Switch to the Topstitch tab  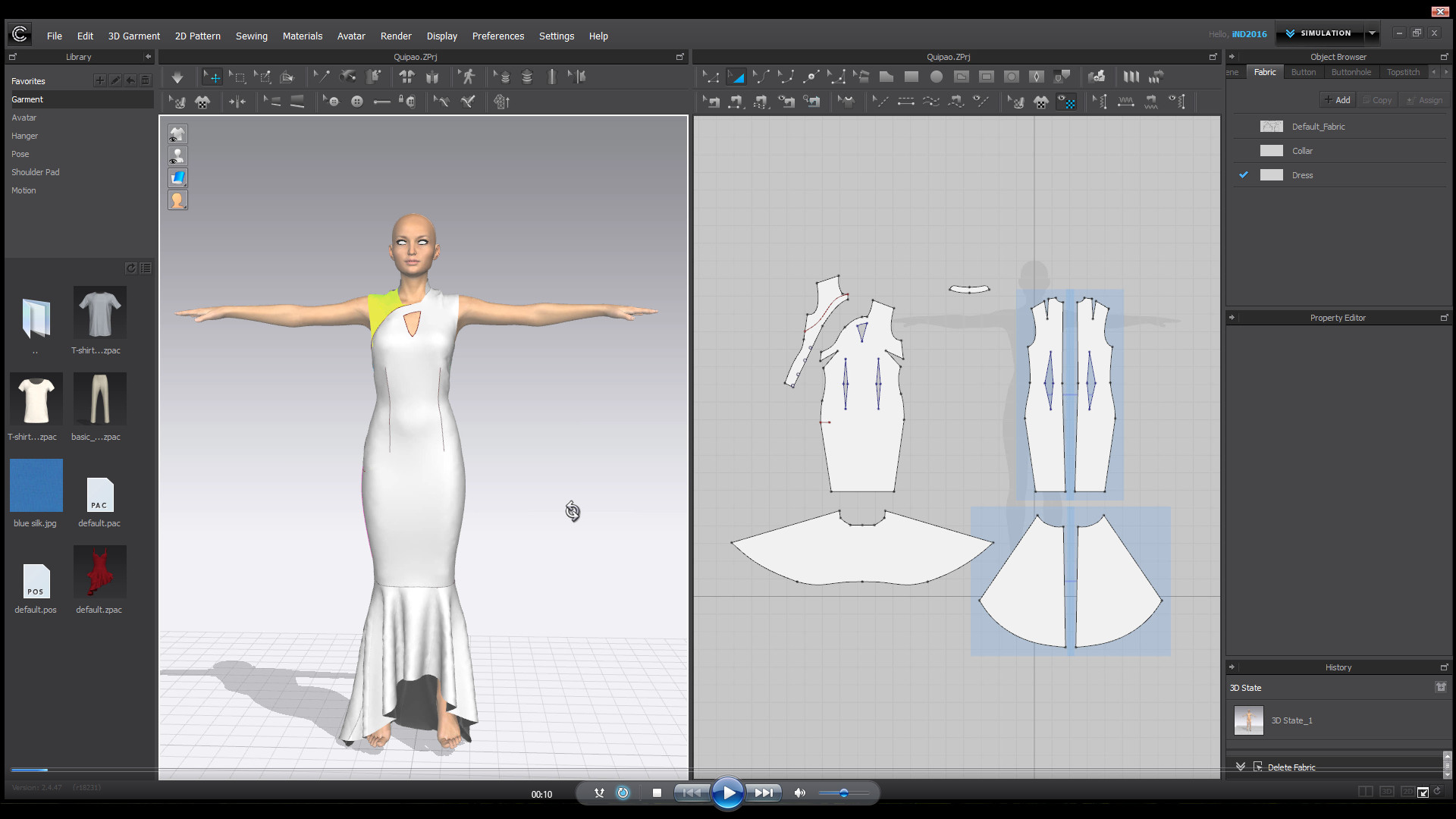click(x=1403, y=72)
